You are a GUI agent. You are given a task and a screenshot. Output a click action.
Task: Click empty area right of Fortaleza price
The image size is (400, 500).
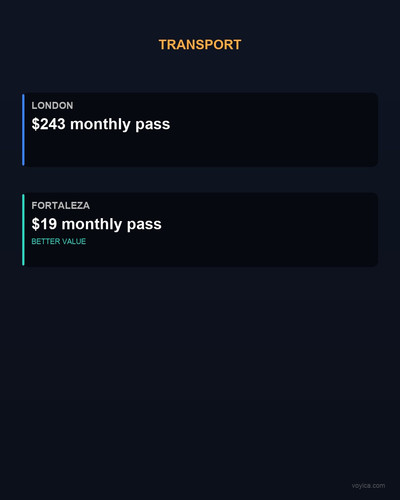[267, 224]
